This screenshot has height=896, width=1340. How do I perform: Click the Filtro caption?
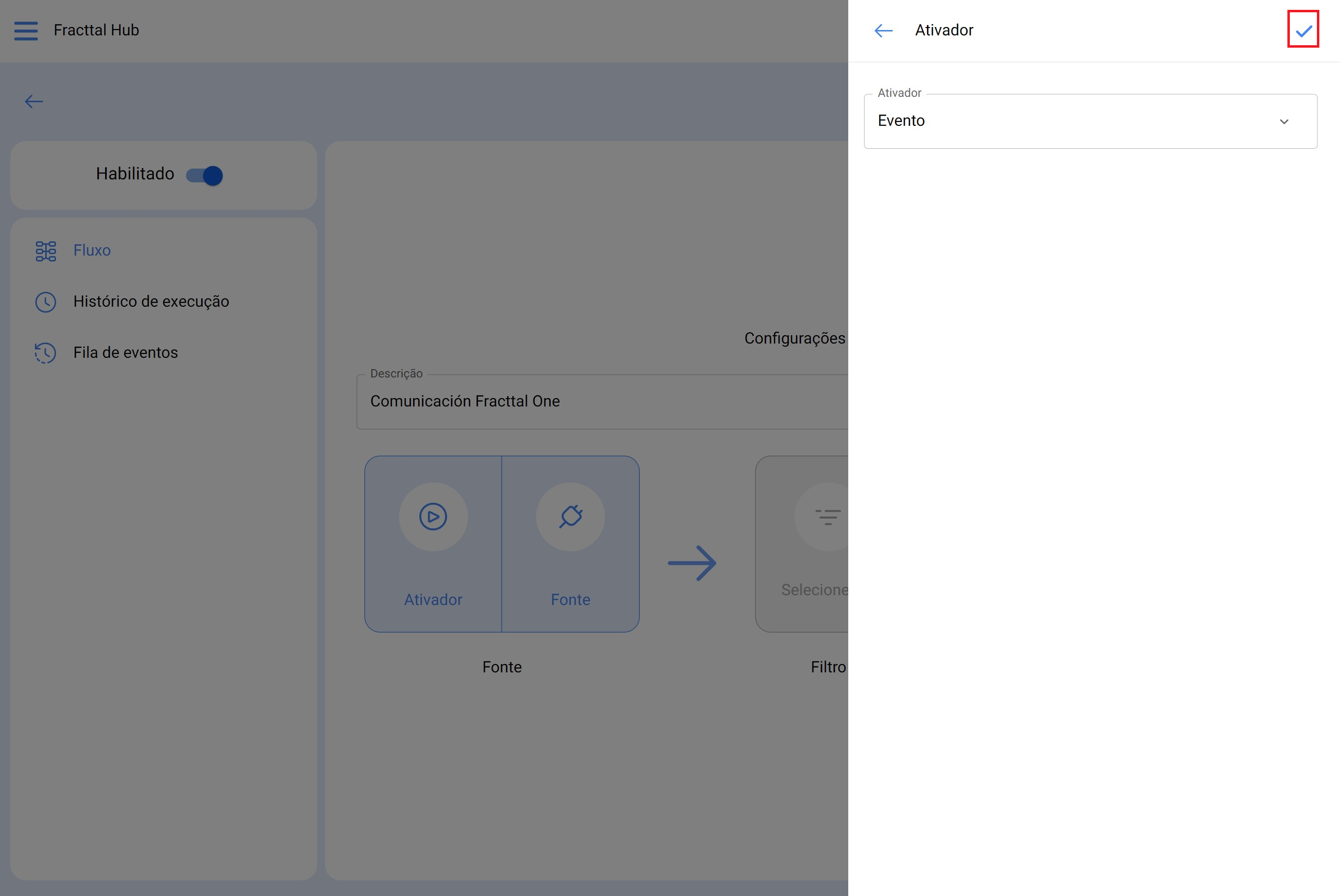point(829,667)
